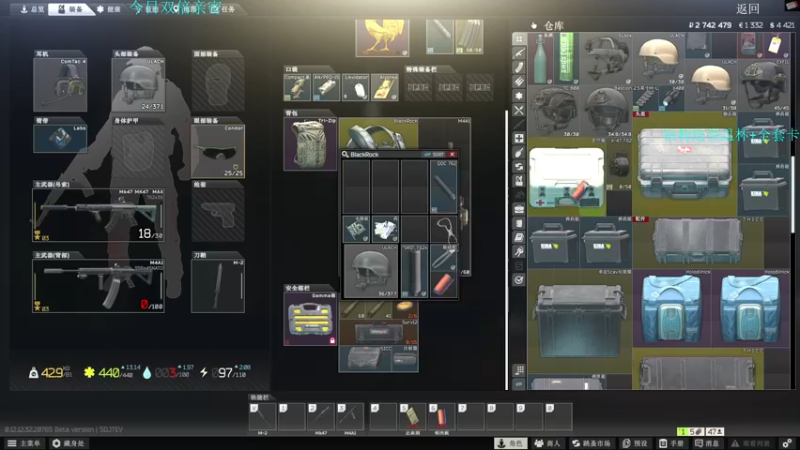Click the ruble balance ₽2 742 479

pyautogui.click(x=710, y=25)
